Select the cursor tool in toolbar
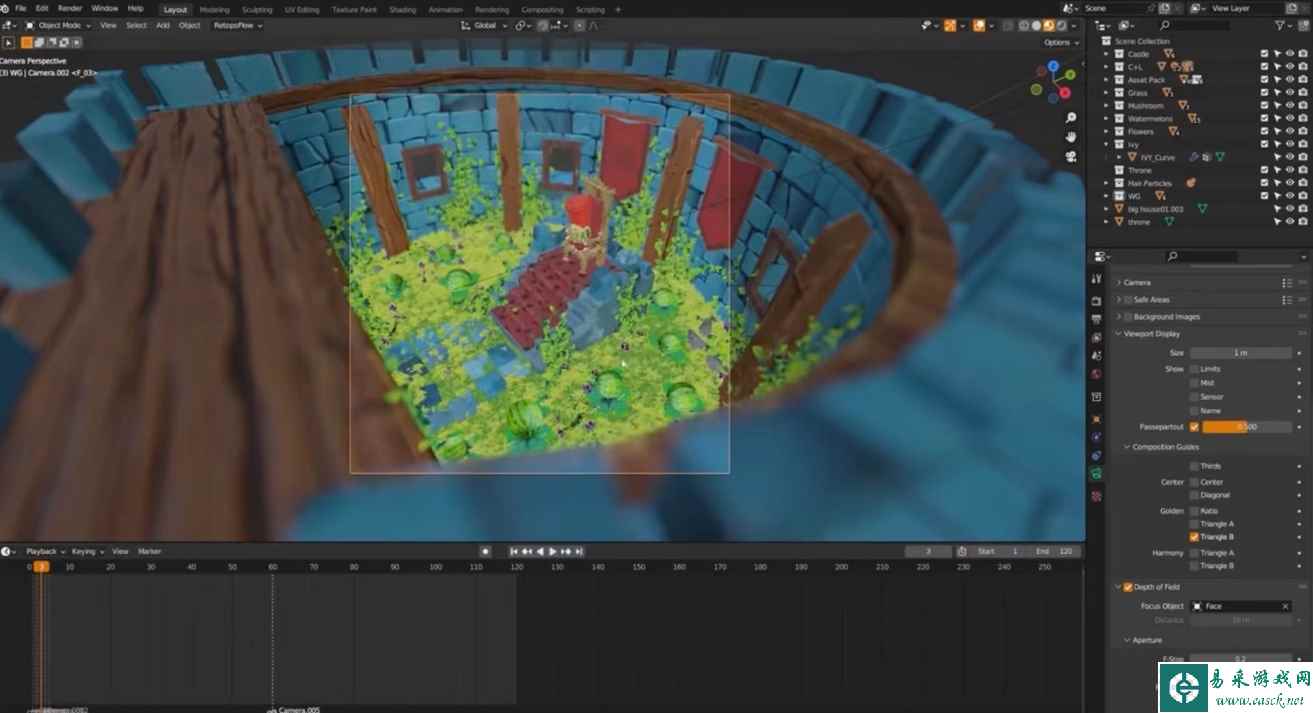1313x713 pixels. 9,43
